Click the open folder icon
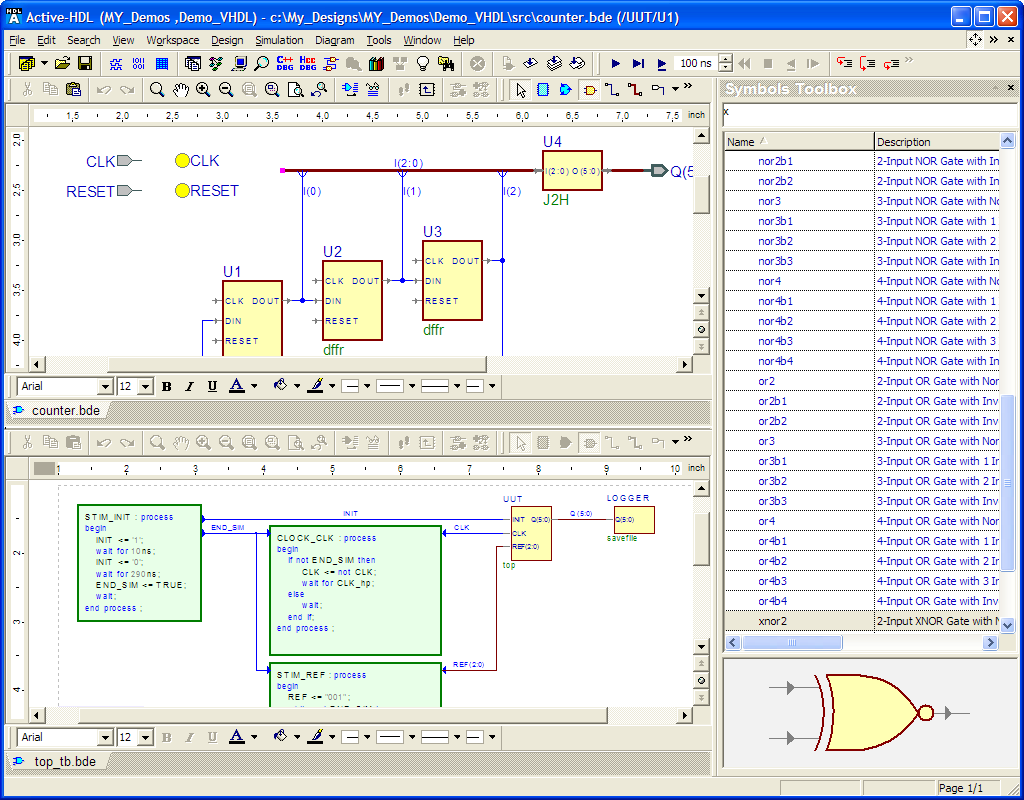This screenshot has height=800, width=1024. 63,63
